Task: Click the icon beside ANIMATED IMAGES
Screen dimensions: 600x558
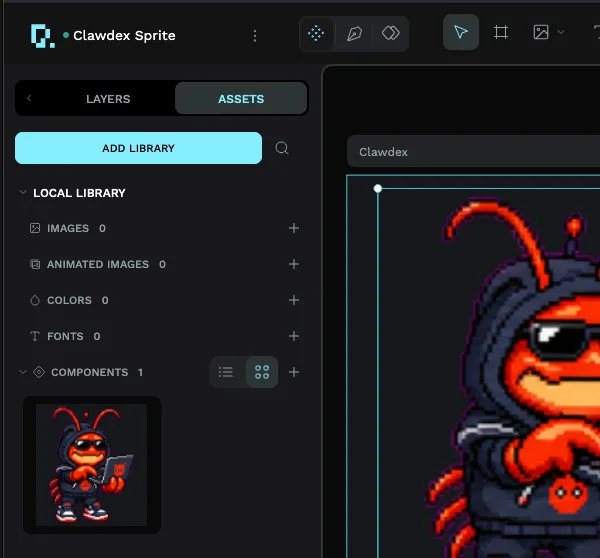Action: 35,264
